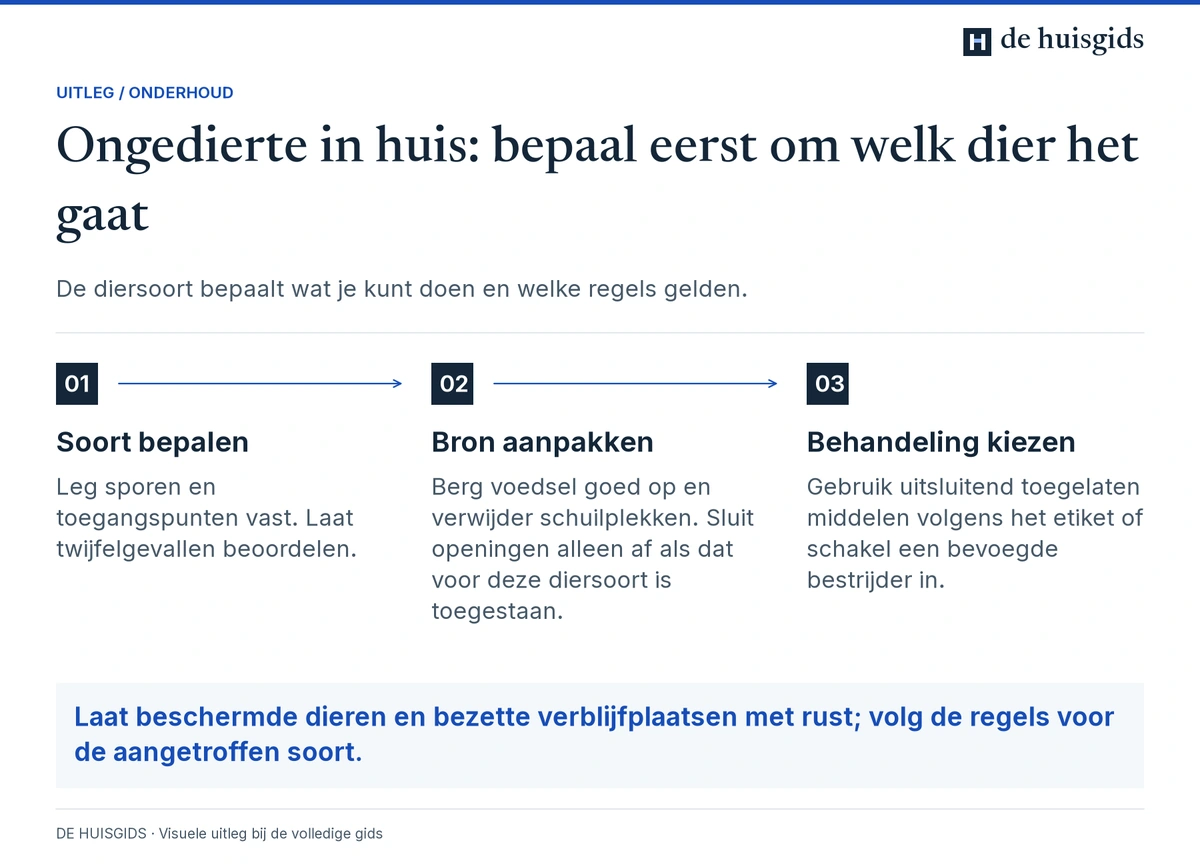
Task: Select the UITLEG / ONDERHOUD category label
Action: click(145, 93)
